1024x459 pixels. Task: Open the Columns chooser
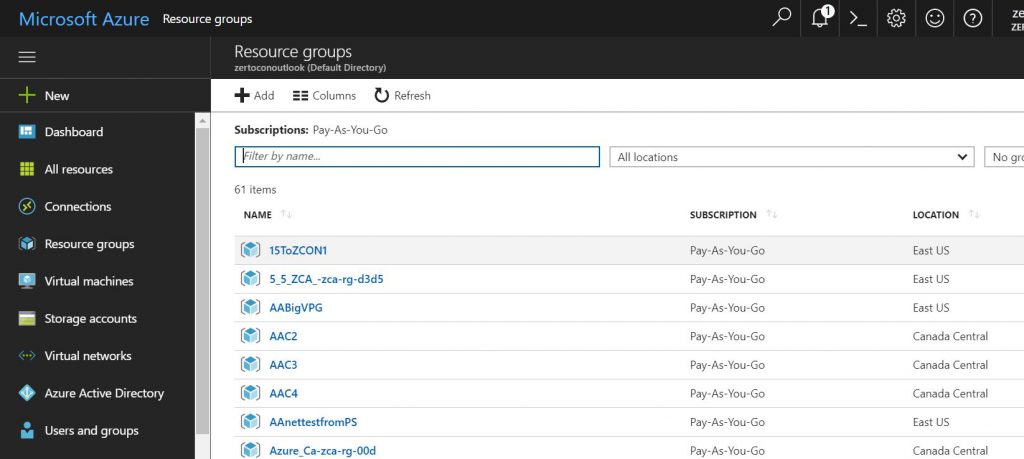(324, 95)
